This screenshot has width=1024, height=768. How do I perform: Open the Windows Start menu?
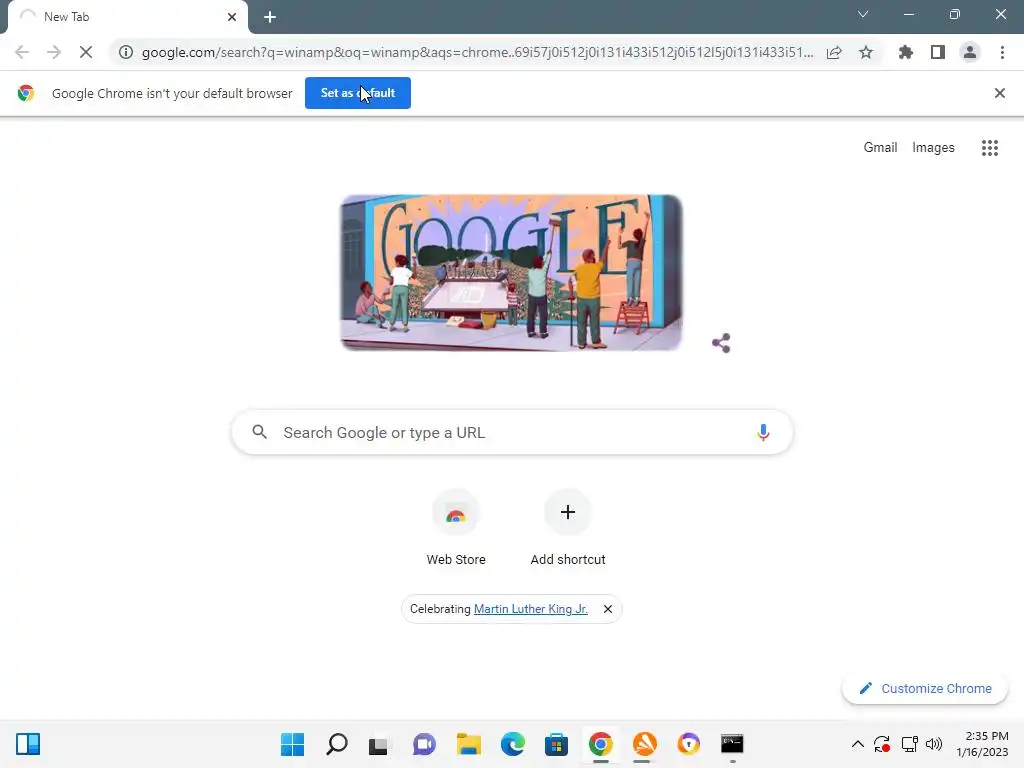coord(293,744)
